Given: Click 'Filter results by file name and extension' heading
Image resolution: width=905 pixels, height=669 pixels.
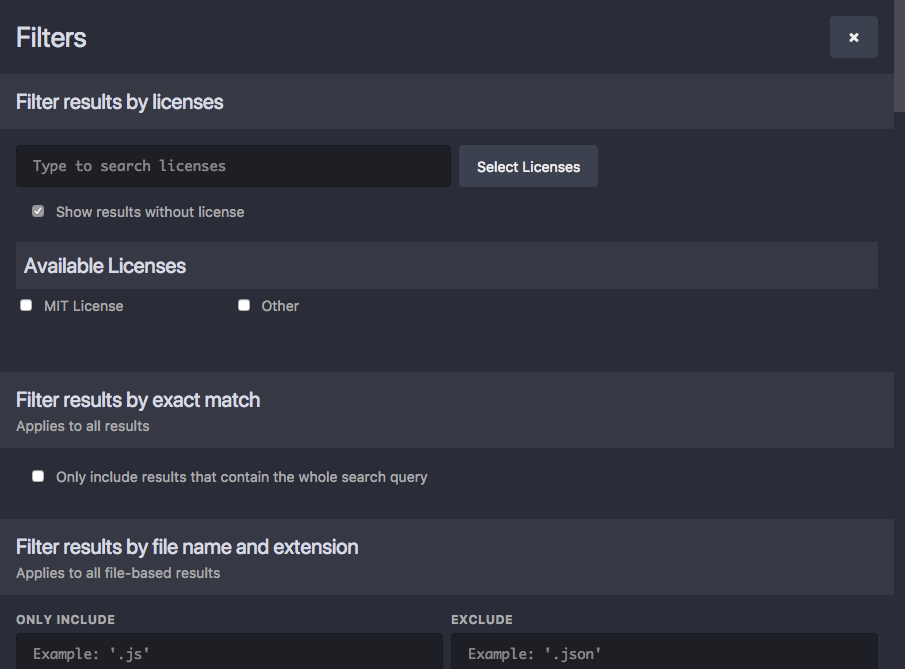Looking at the screenshot, I should pyautogui.click(x=187, y=547).
